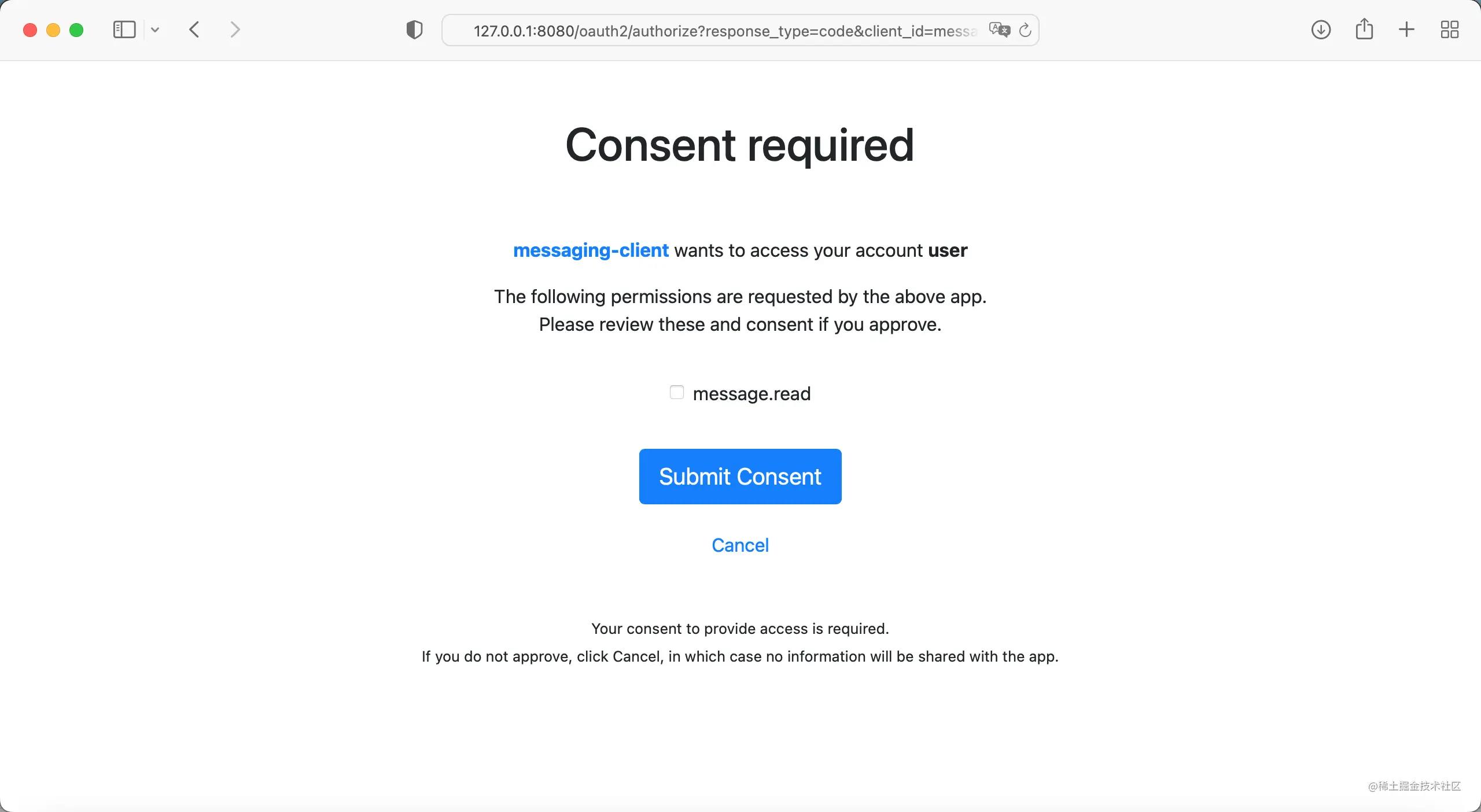Click the Submit Consent button

coord(740,477)
